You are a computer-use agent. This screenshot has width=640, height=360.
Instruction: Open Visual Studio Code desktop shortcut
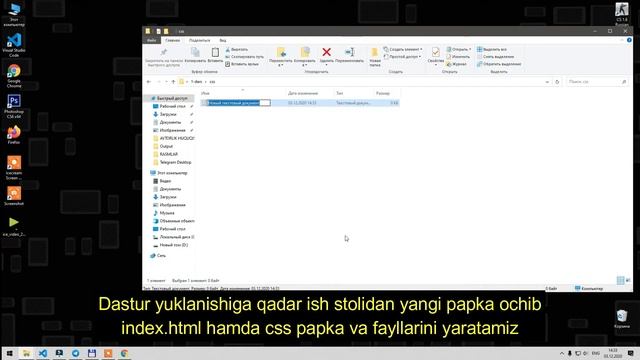[x=14, y=45]
